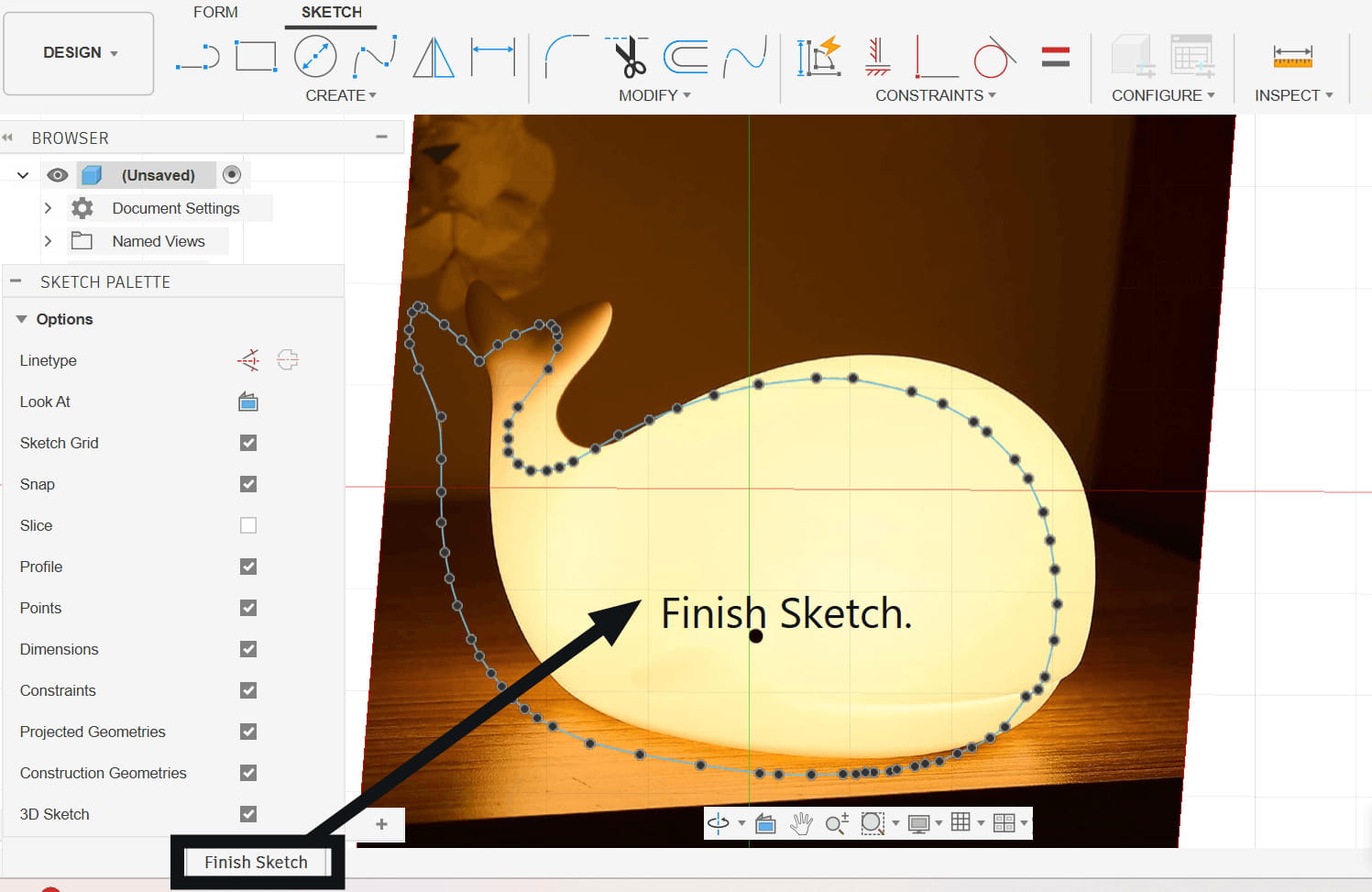The width and height of the screenshot is (1372, 892).
Task: Toggle the Constraints checkbox
Action: point(248,690)
